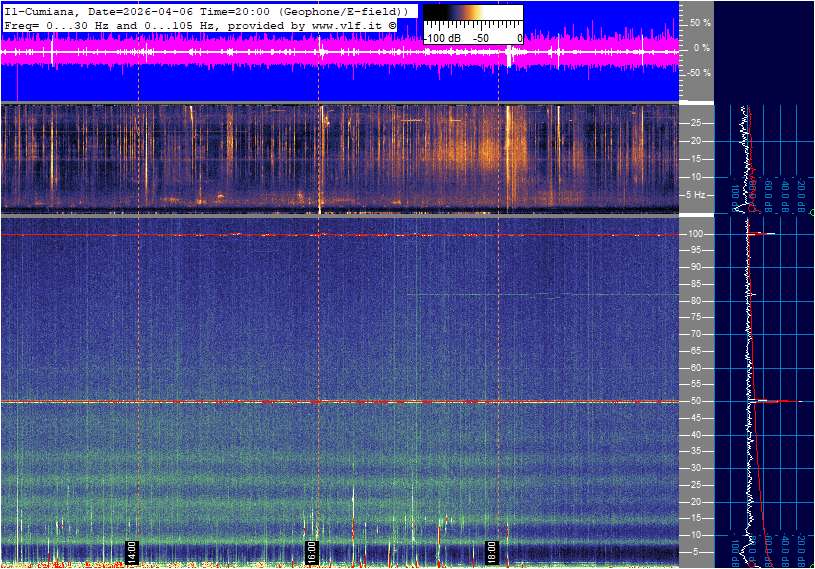The width and height of the screenshot is (815, 569).
Task: Click the -40.0 dB label under geophone spectrum graph
Action: click(784, 193)
